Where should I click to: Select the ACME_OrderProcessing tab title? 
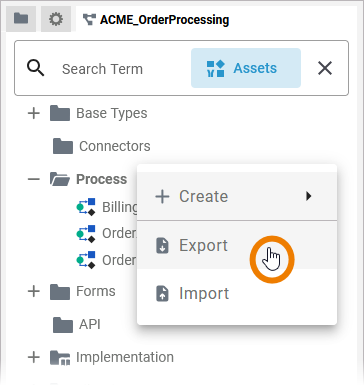[165, 20]
